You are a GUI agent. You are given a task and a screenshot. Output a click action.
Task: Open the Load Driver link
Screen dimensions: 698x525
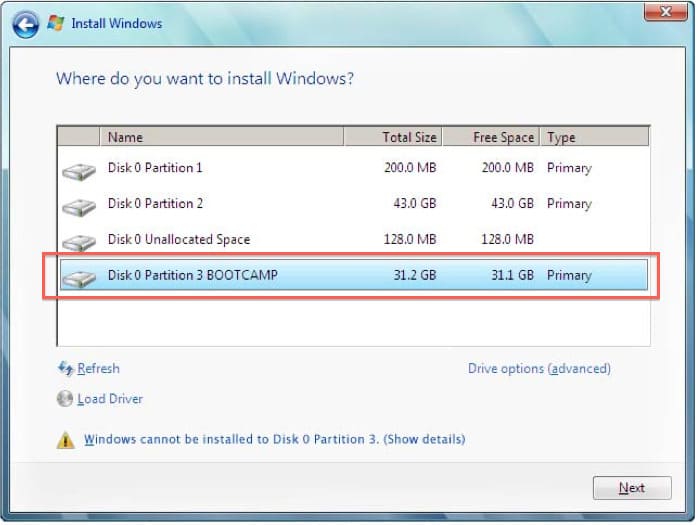tap(110, 399)
